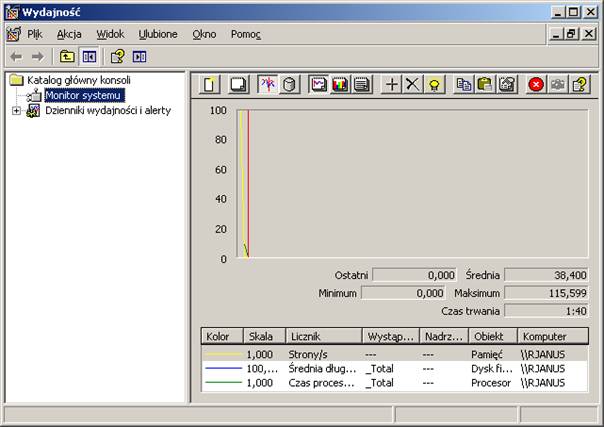The width and height of the screenshot is (604, 427).
Task: Select Katalog główny konsoli tree node
Action: [79, 80]
